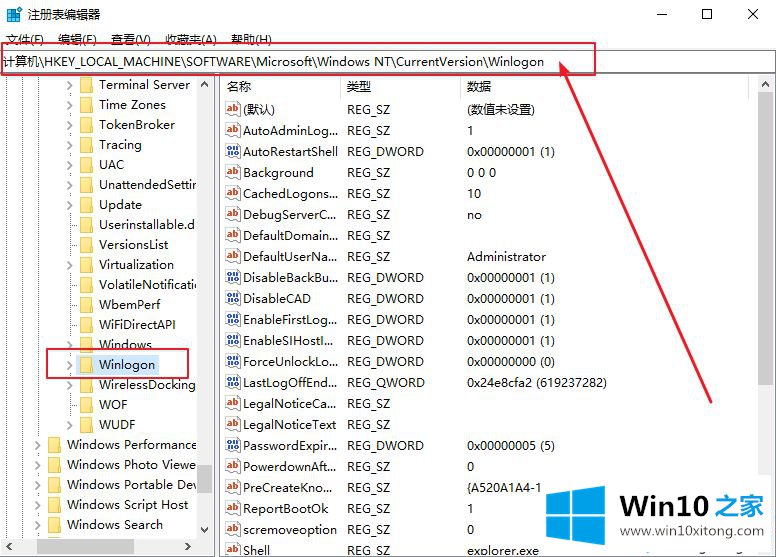Screen dimensions: 776x557
Task: Expand the Terminal Server key
Action: (69, 86)
